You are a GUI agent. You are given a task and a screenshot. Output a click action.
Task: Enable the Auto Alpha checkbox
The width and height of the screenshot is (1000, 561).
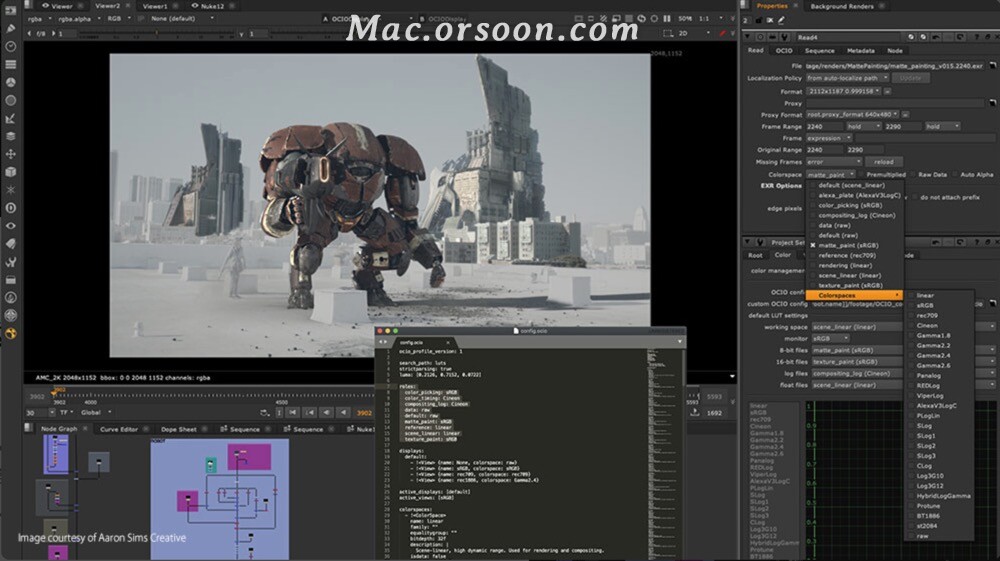pyautogui.click(x=955, y=174)
